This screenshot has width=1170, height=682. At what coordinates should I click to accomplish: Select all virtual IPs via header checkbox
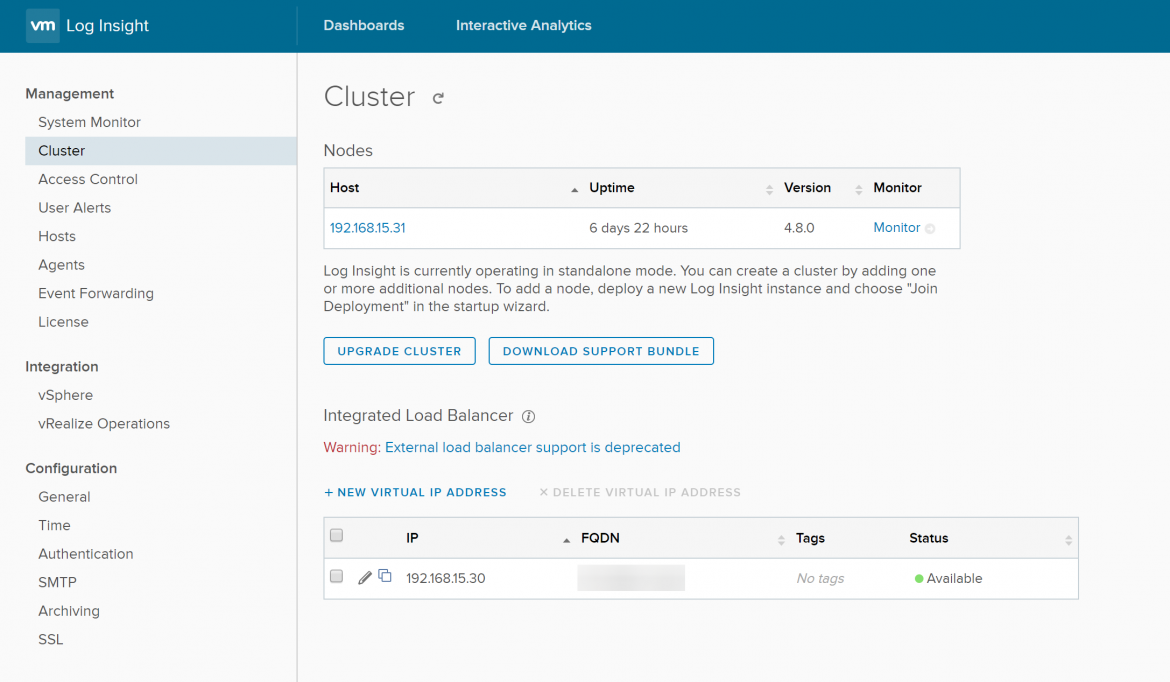[x=337, y=536]
